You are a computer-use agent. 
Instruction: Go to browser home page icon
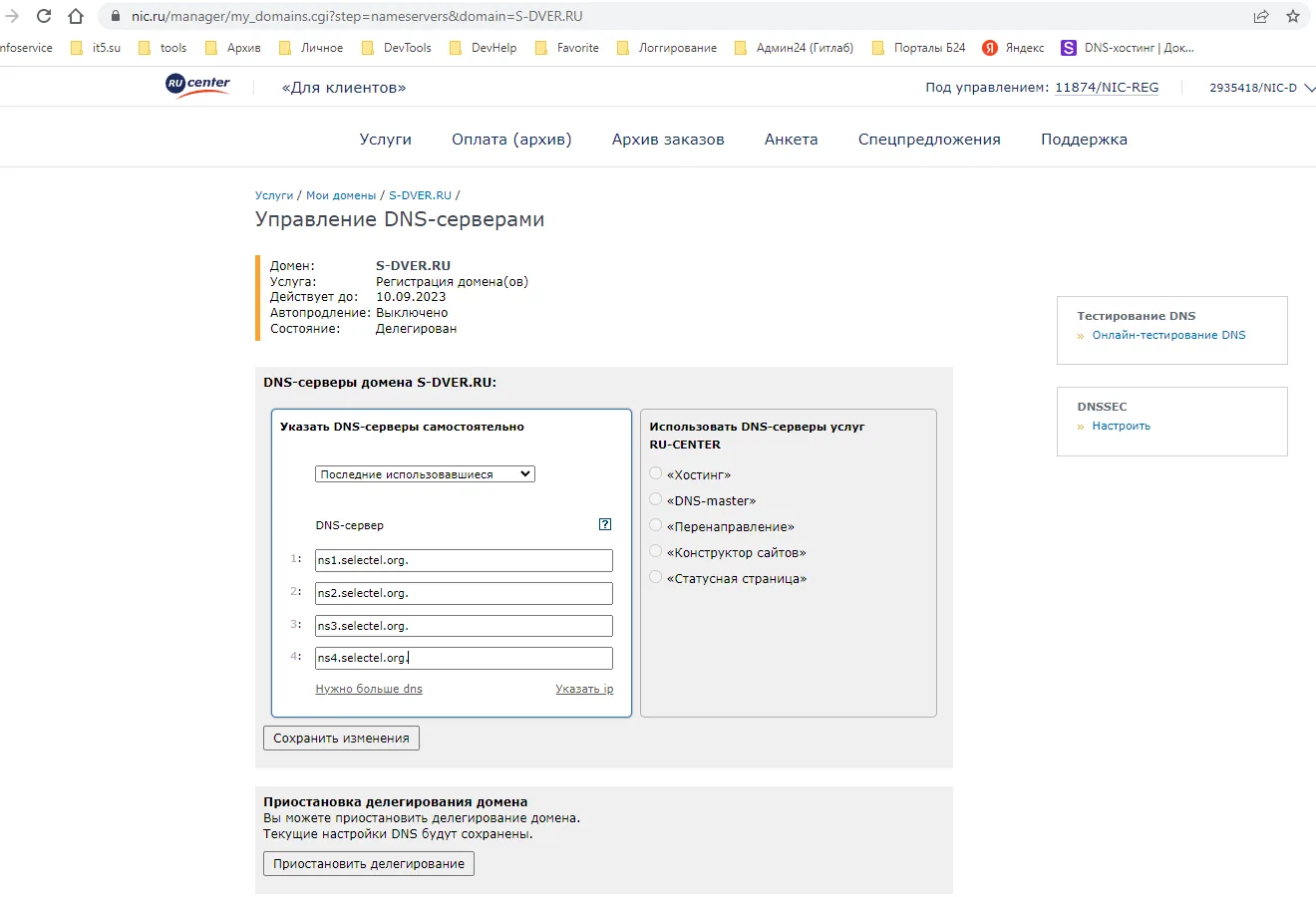76,16
